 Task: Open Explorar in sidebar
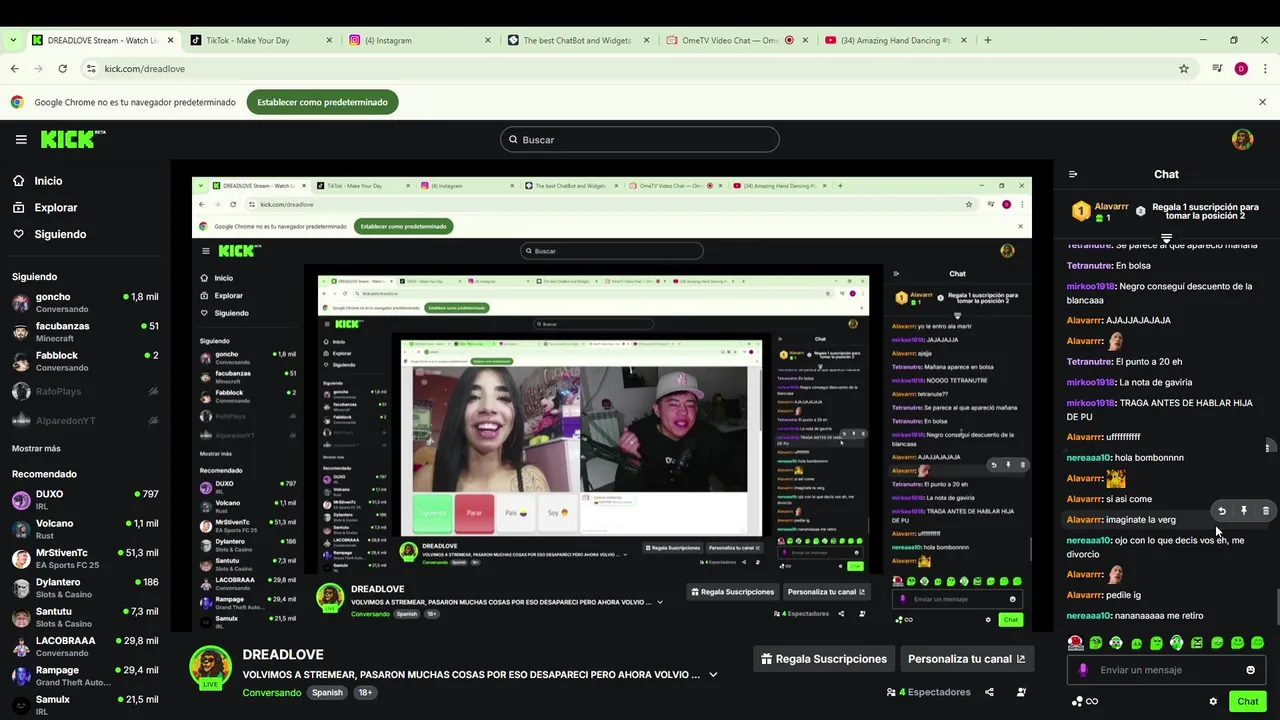pyautogui.click(x=55, y=208)
